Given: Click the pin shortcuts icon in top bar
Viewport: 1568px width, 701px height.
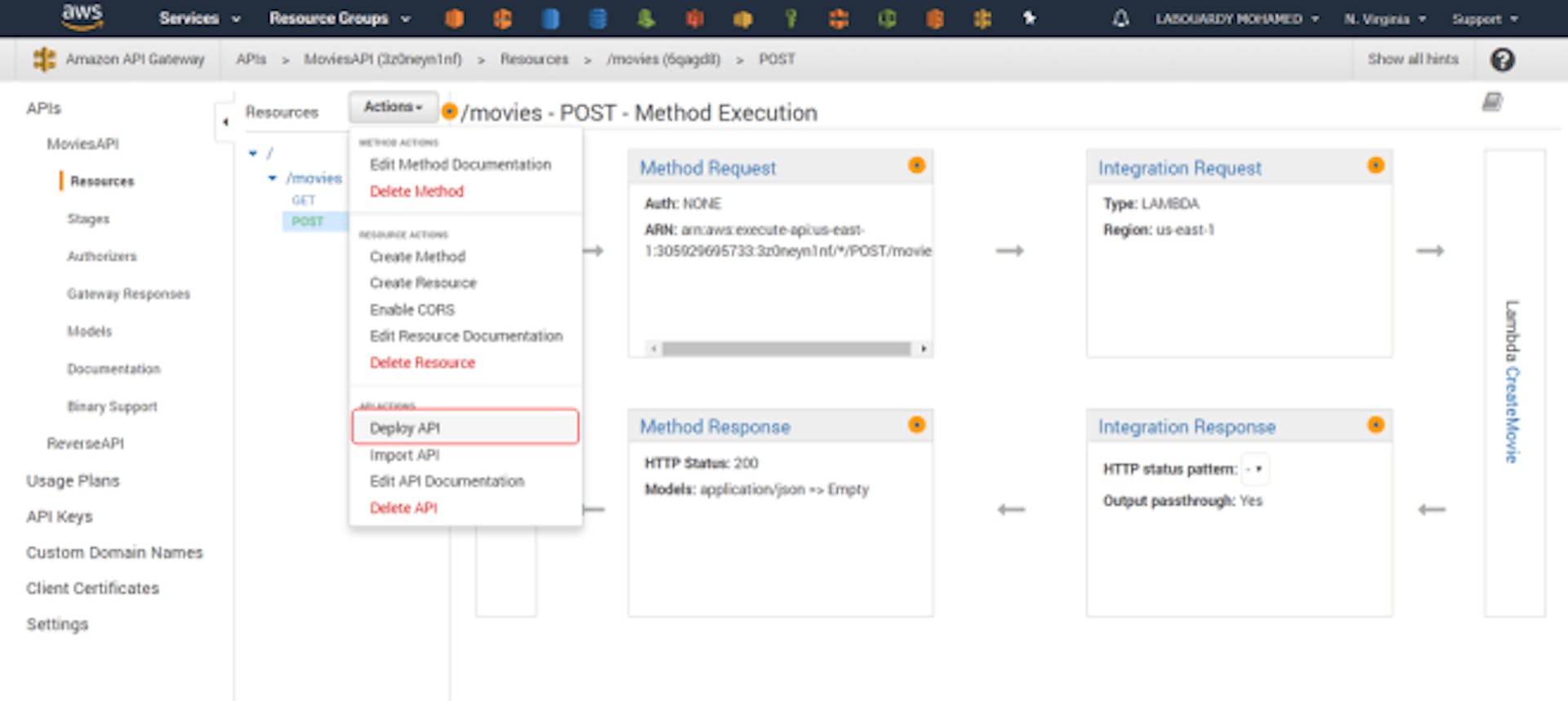Looking at the screenshot, I should coord(1029,17).
